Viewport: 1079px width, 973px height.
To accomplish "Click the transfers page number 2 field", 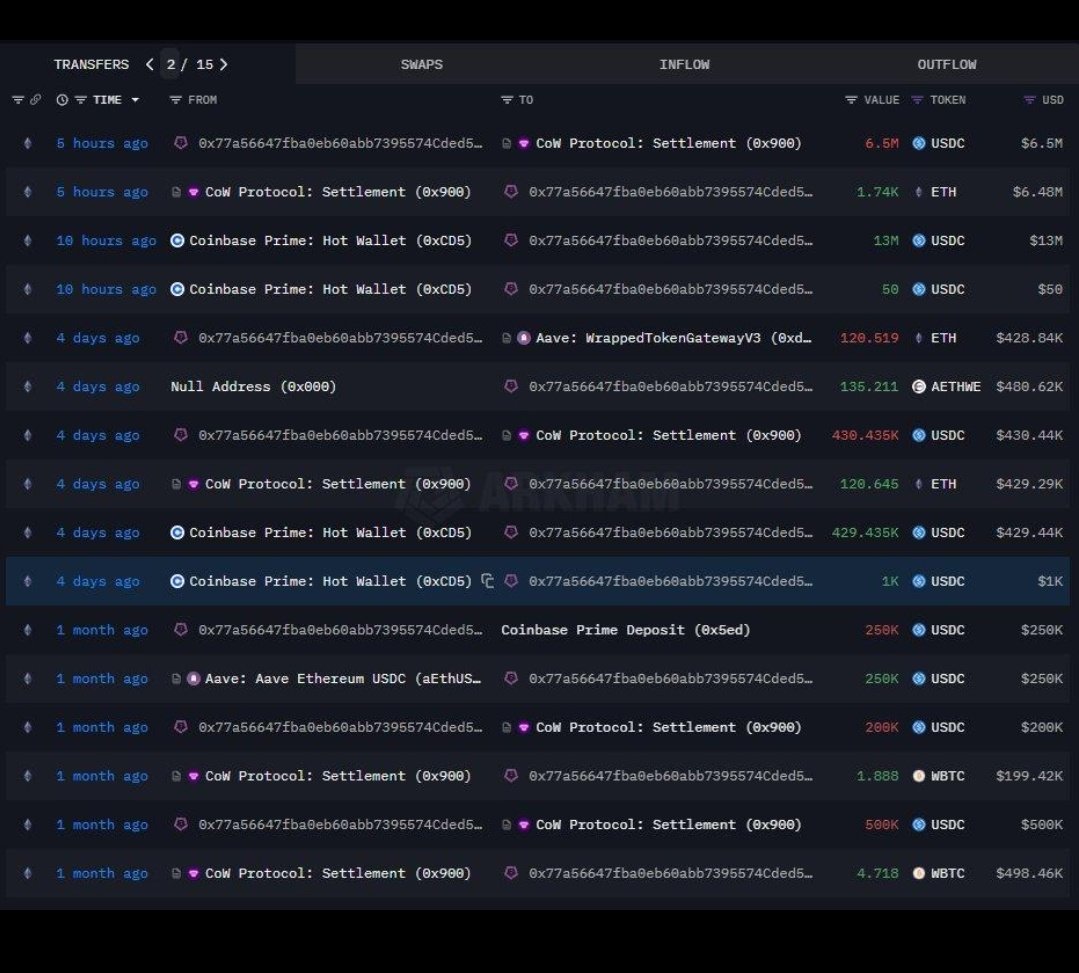I will point(170,64).
